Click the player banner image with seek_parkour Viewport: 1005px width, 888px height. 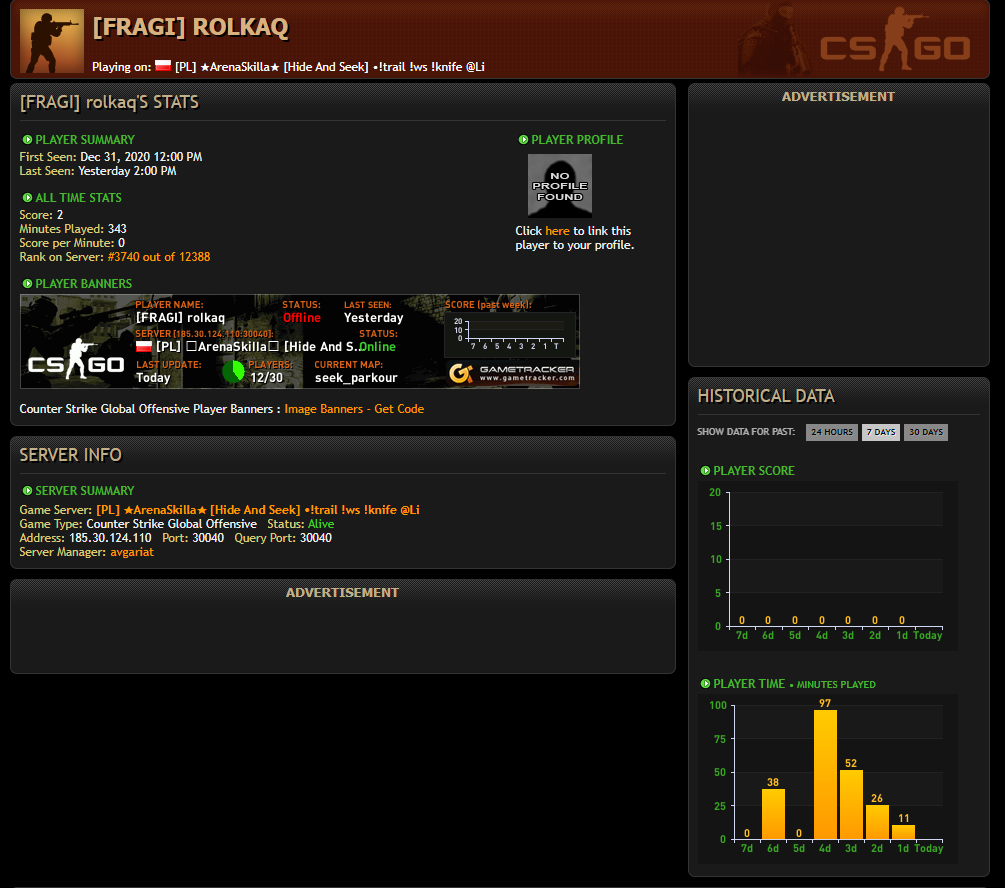pos(300,342)
